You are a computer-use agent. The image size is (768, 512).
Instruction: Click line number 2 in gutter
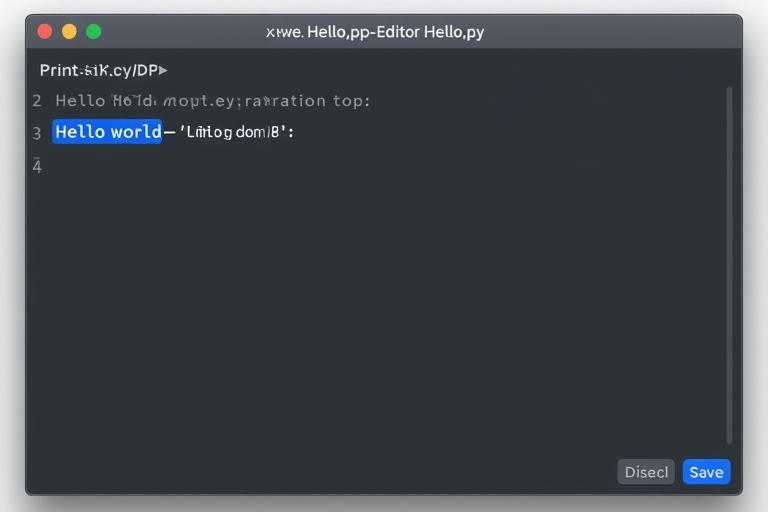tap(37, 101)
